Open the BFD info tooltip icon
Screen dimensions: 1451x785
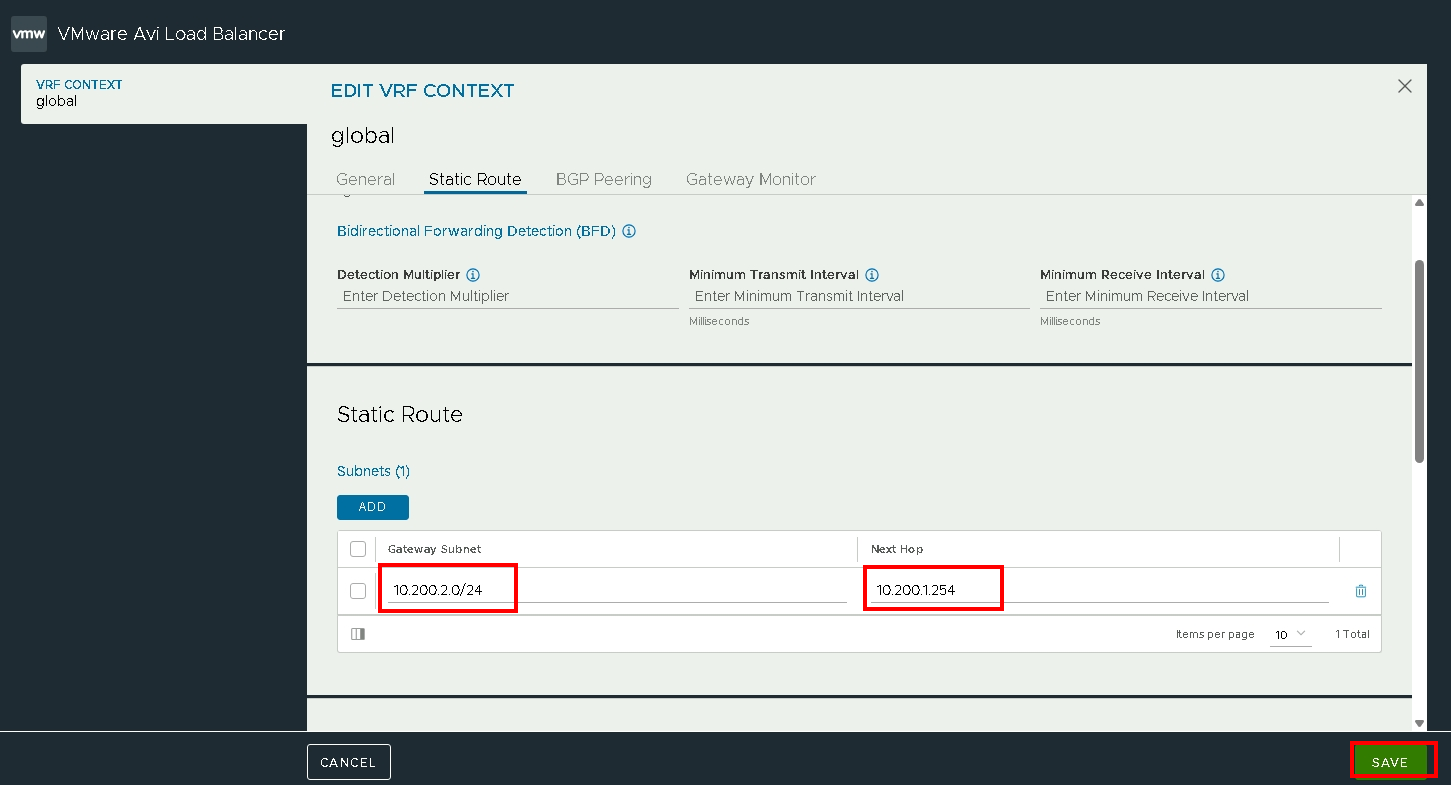point(629,231)
